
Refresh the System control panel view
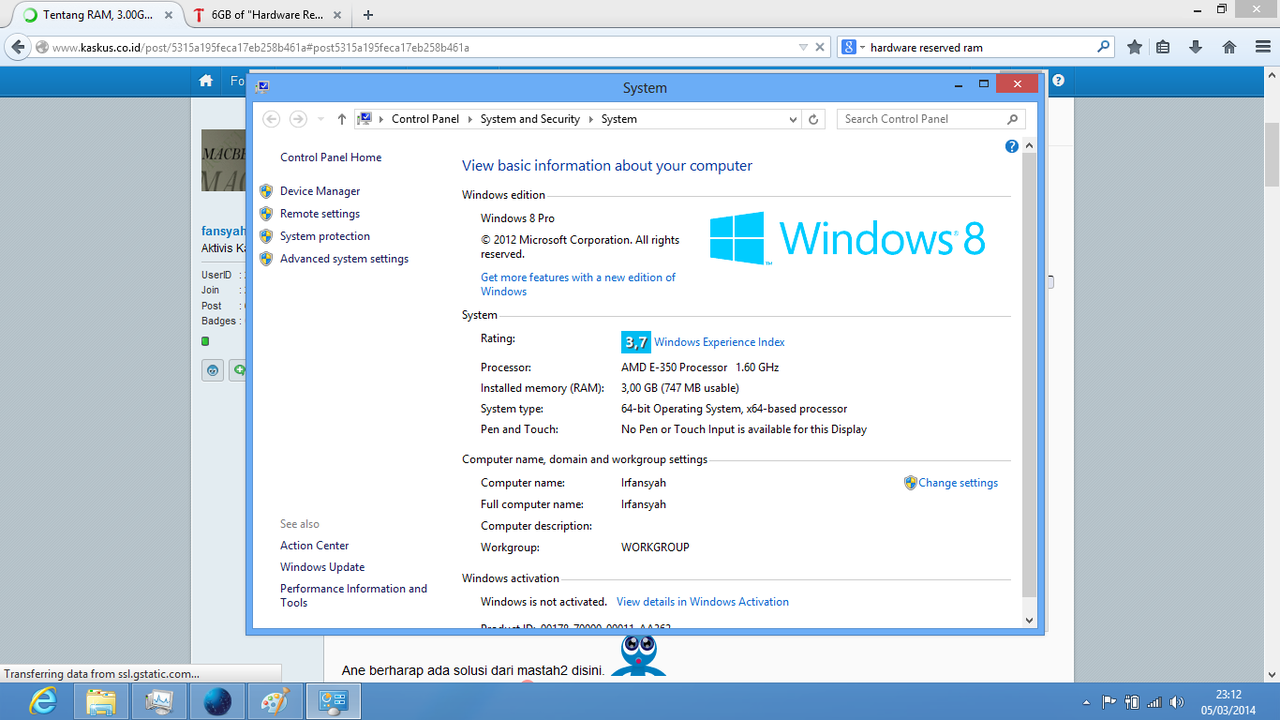point(814,119)
